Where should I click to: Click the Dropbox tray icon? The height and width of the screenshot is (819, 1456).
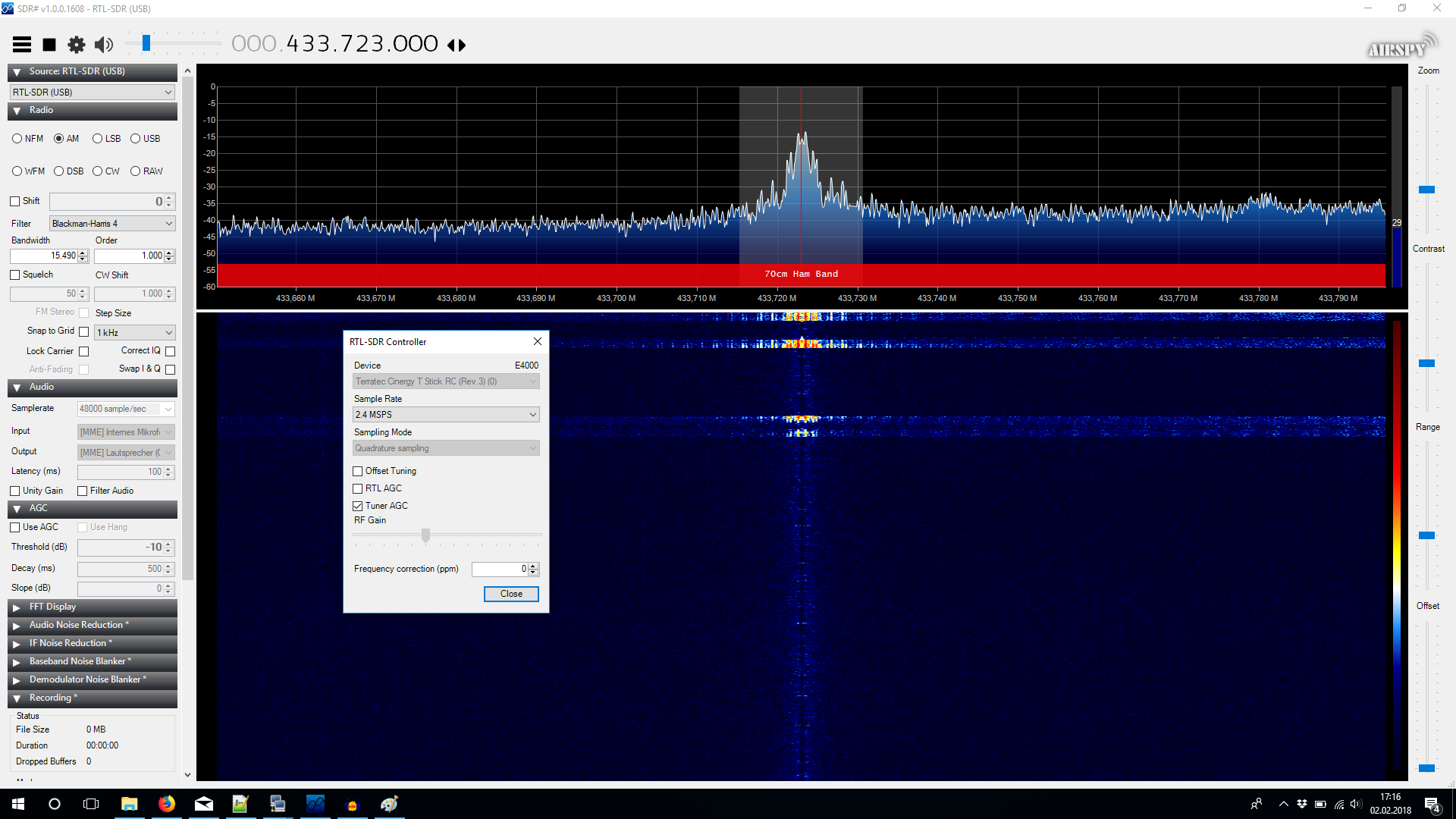[x=1302, y=804]
